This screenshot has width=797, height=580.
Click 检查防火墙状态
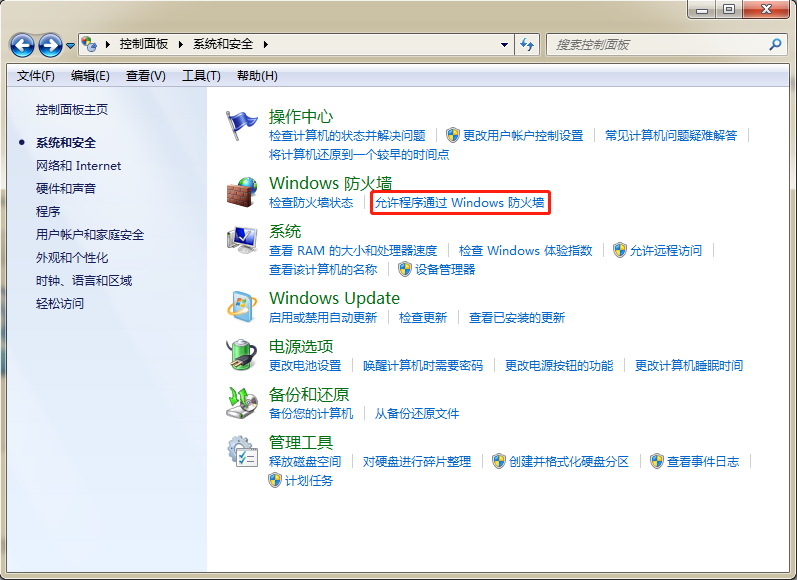point(311,203)
